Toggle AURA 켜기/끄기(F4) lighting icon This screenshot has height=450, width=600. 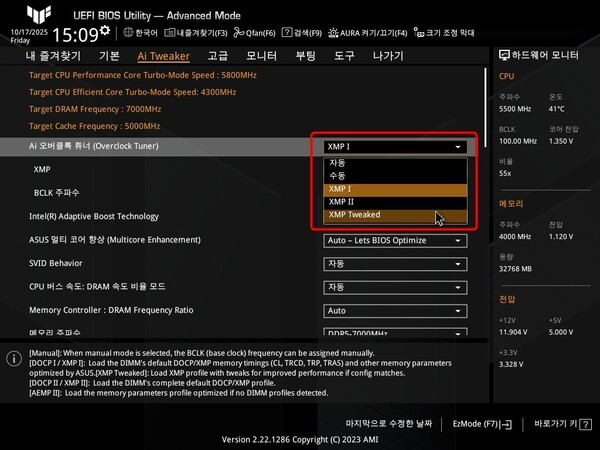pyautogui.click(x=333, y=33)
